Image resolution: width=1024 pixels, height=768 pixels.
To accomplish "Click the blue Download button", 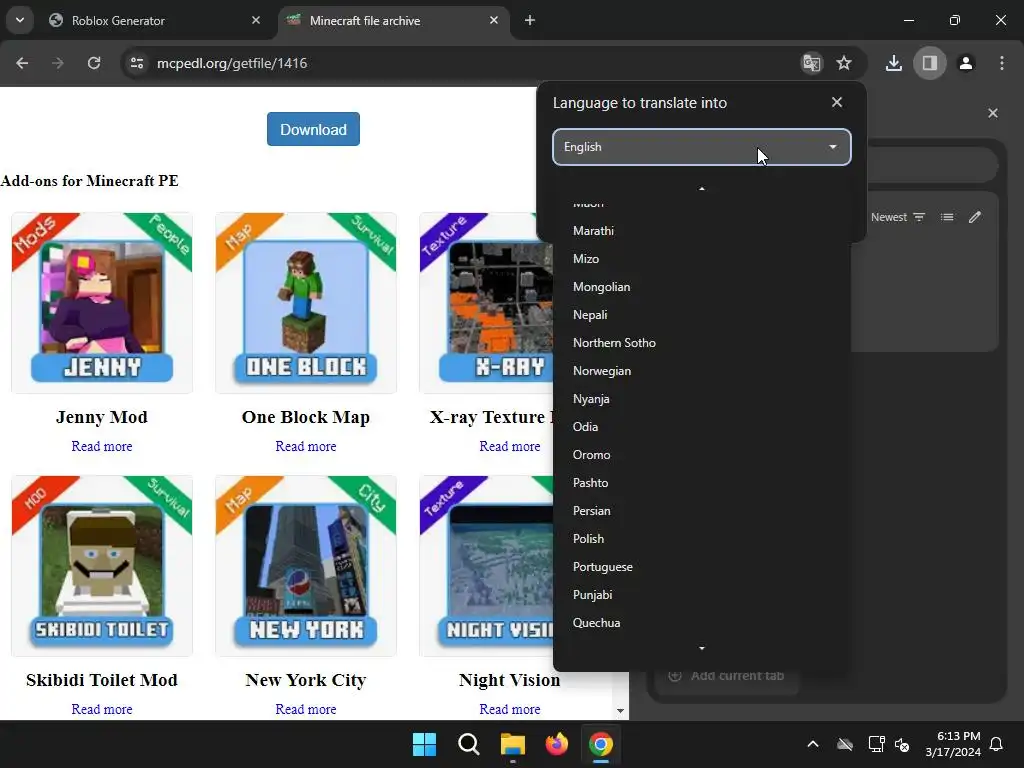I will point(313,129).
